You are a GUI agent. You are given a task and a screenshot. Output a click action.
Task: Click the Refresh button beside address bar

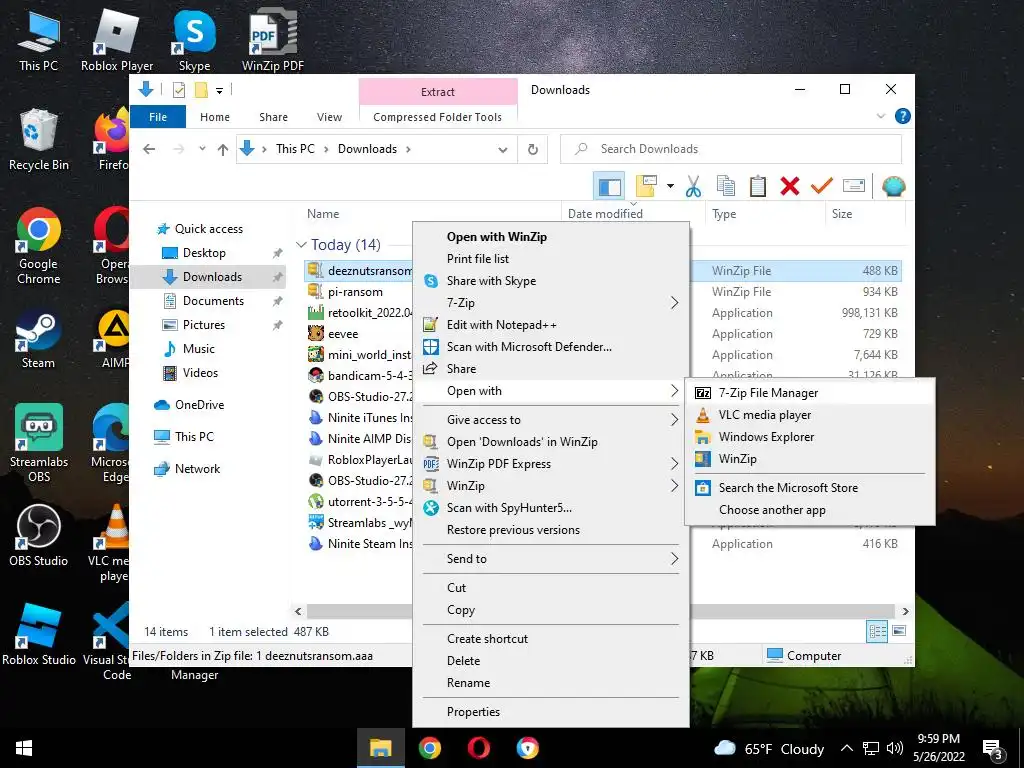tap(533, 150)
